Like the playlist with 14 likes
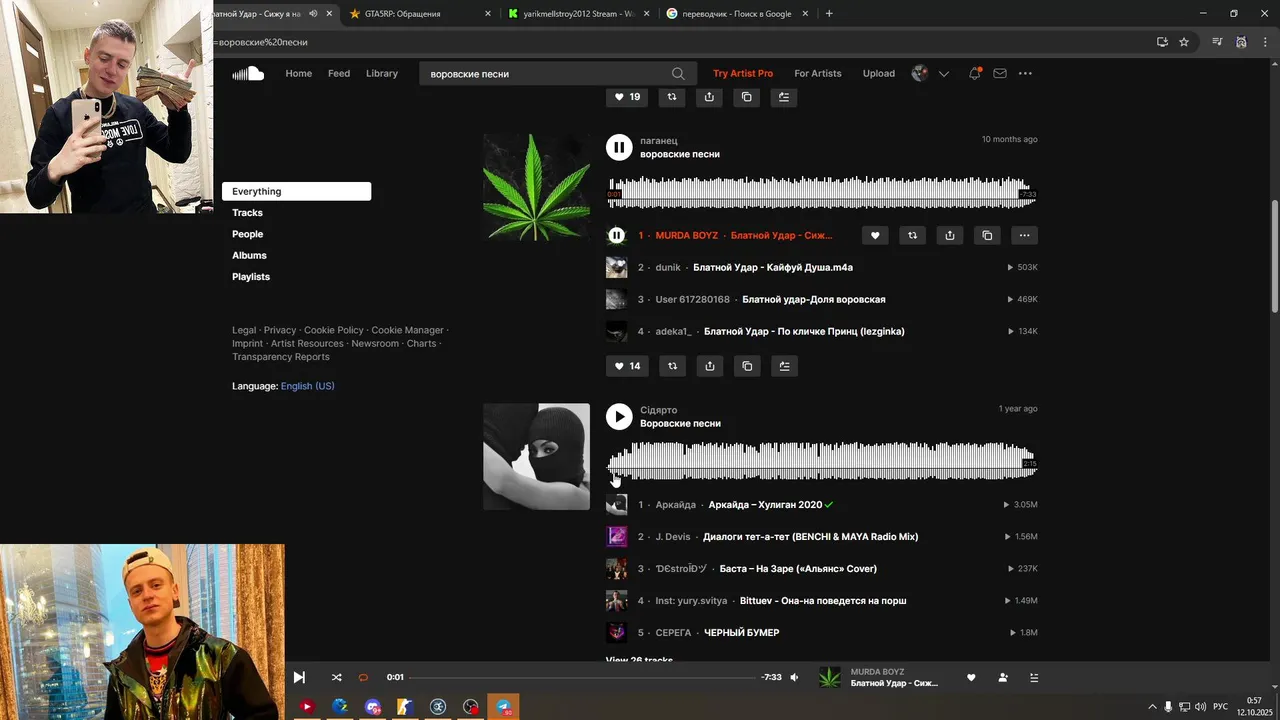Viewport: 1280px width, 720px height. pos(627,366)
